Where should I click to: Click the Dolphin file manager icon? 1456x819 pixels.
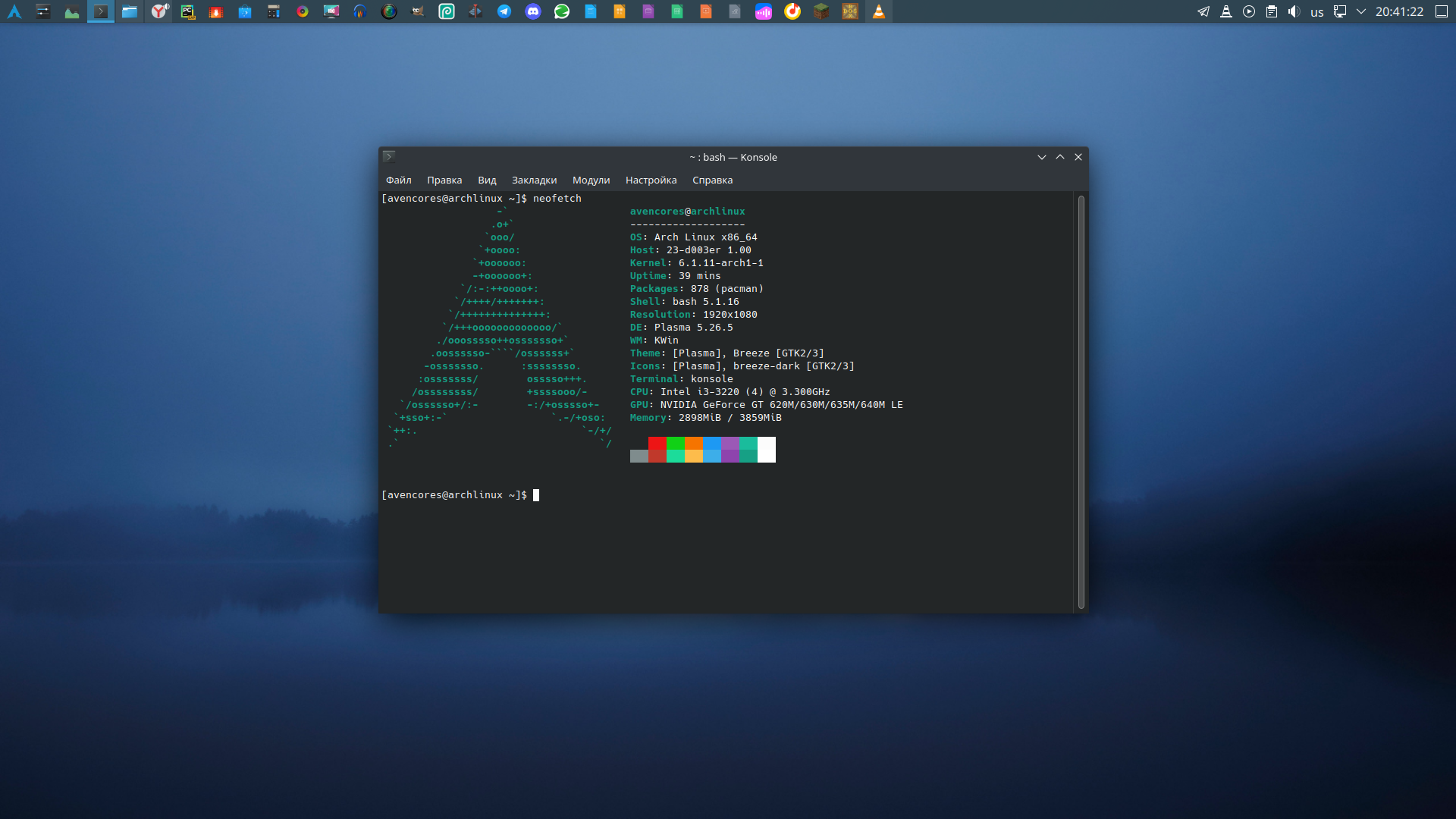tap(130, 11)
